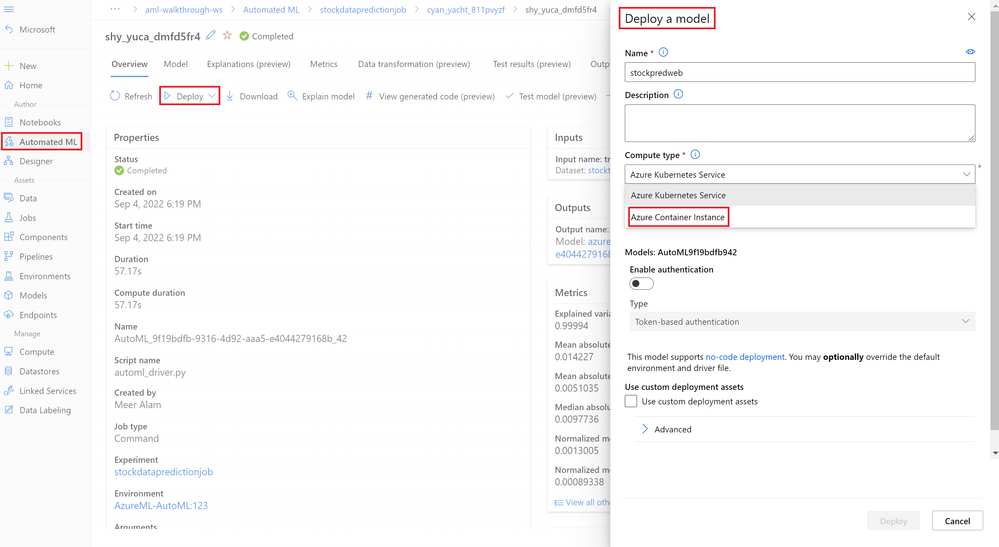Image resolution: width=999 pixels, height=547 pixels.
Task: Click aml-walkthrough-ws in breadcrumb
Action: pos(183,10)
